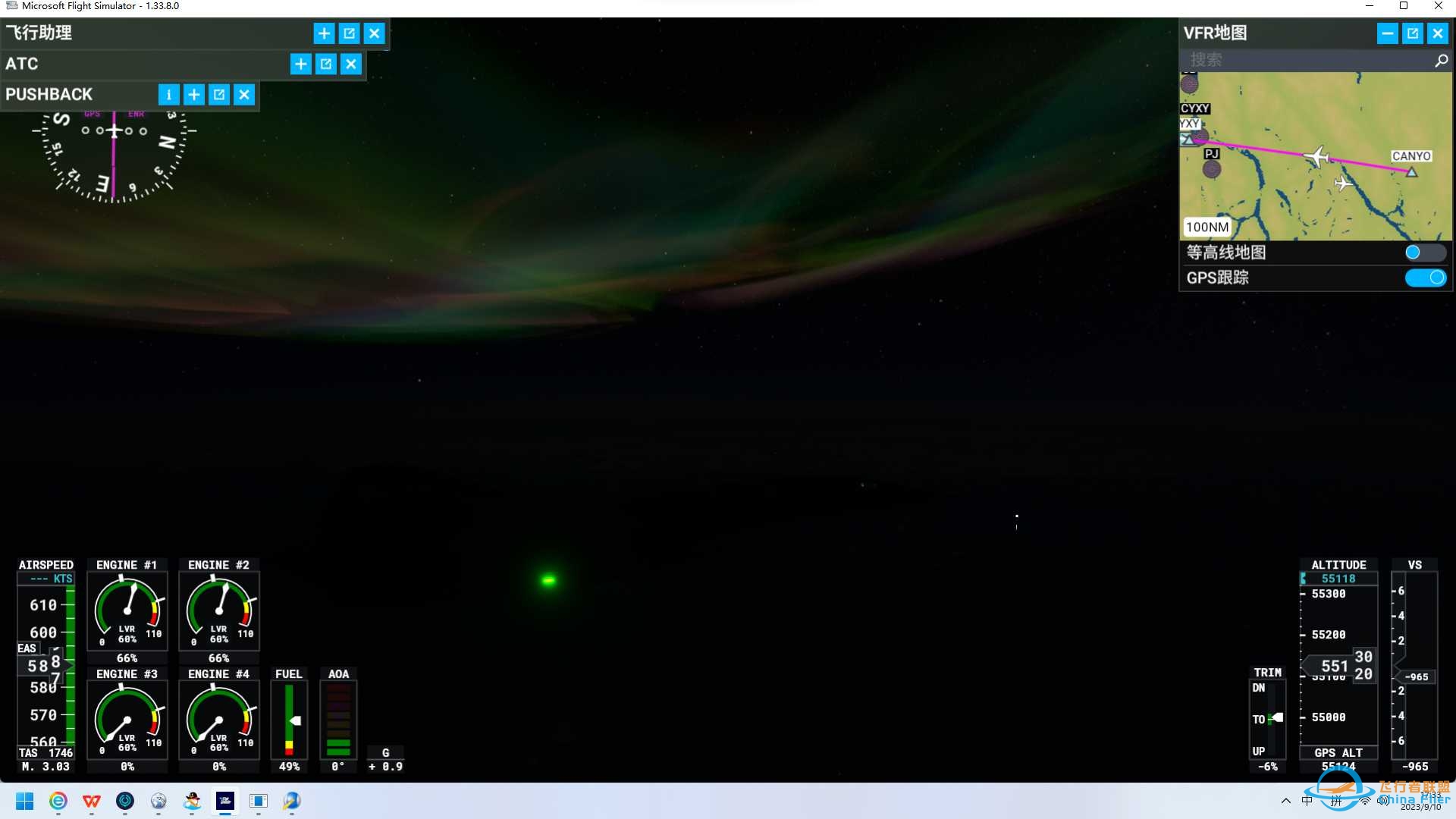Expand the ATC panel with plus icon
1456x819 pixels.
(x=300, y=64)
